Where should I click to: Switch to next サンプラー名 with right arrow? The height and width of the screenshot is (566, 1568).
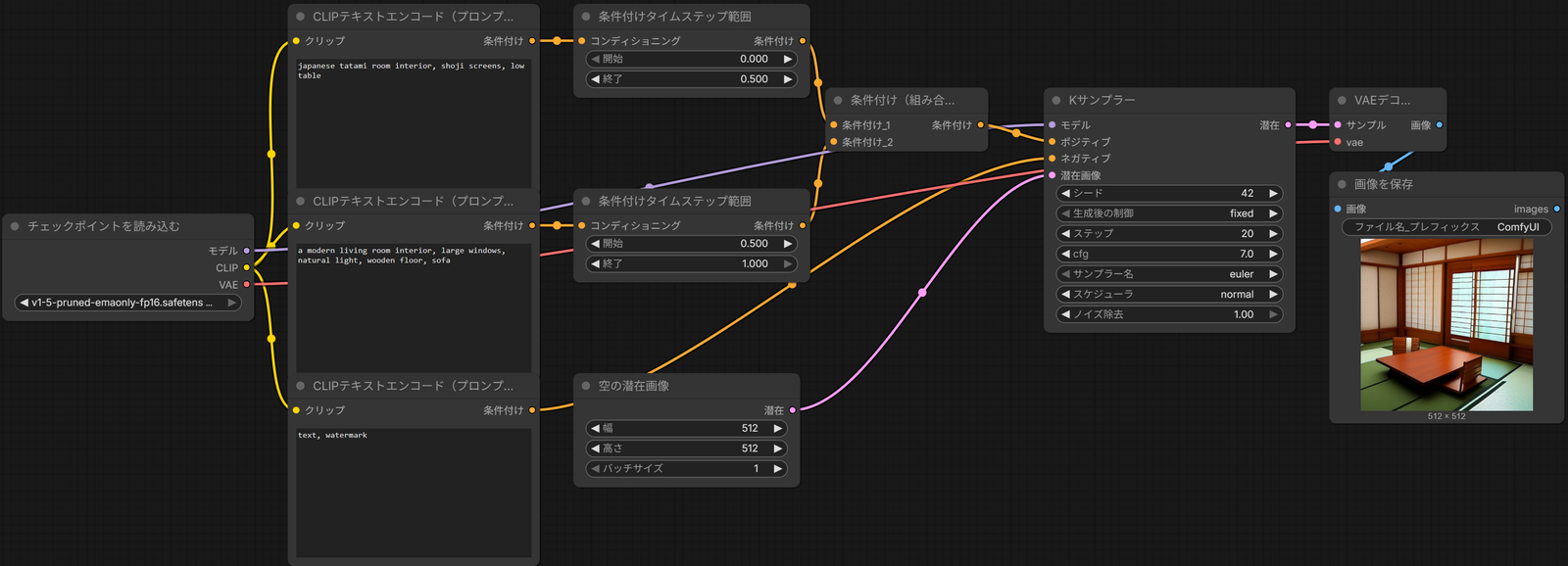click(x=1273, y=274)
